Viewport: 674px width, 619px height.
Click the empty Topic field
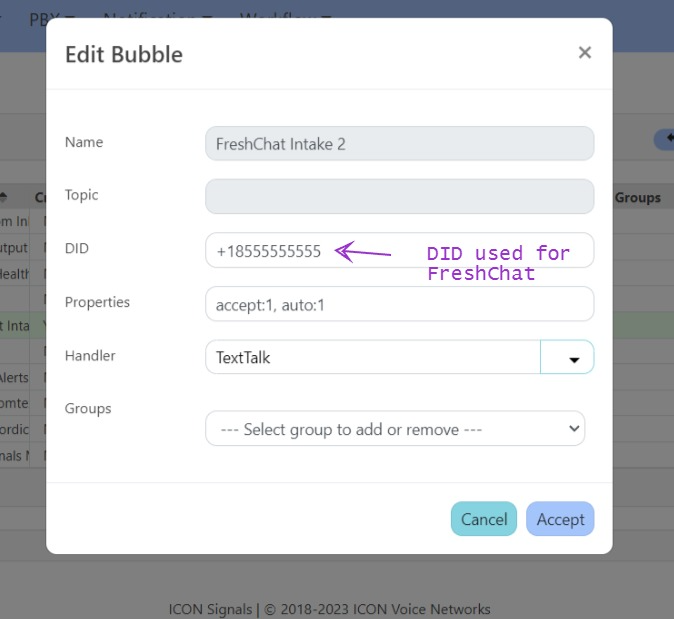399,196
